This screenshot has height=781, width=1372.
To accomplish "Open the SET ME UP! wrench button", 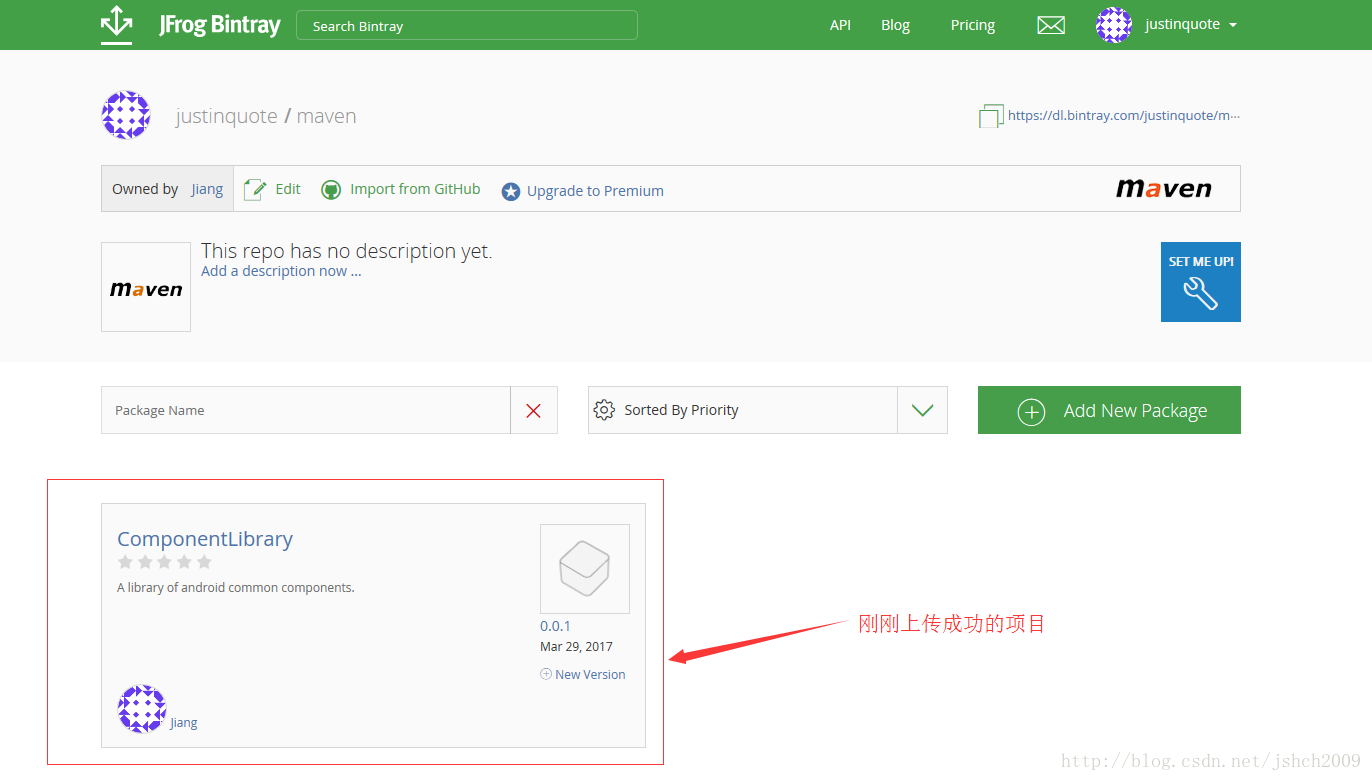I will click(1201, 282).
